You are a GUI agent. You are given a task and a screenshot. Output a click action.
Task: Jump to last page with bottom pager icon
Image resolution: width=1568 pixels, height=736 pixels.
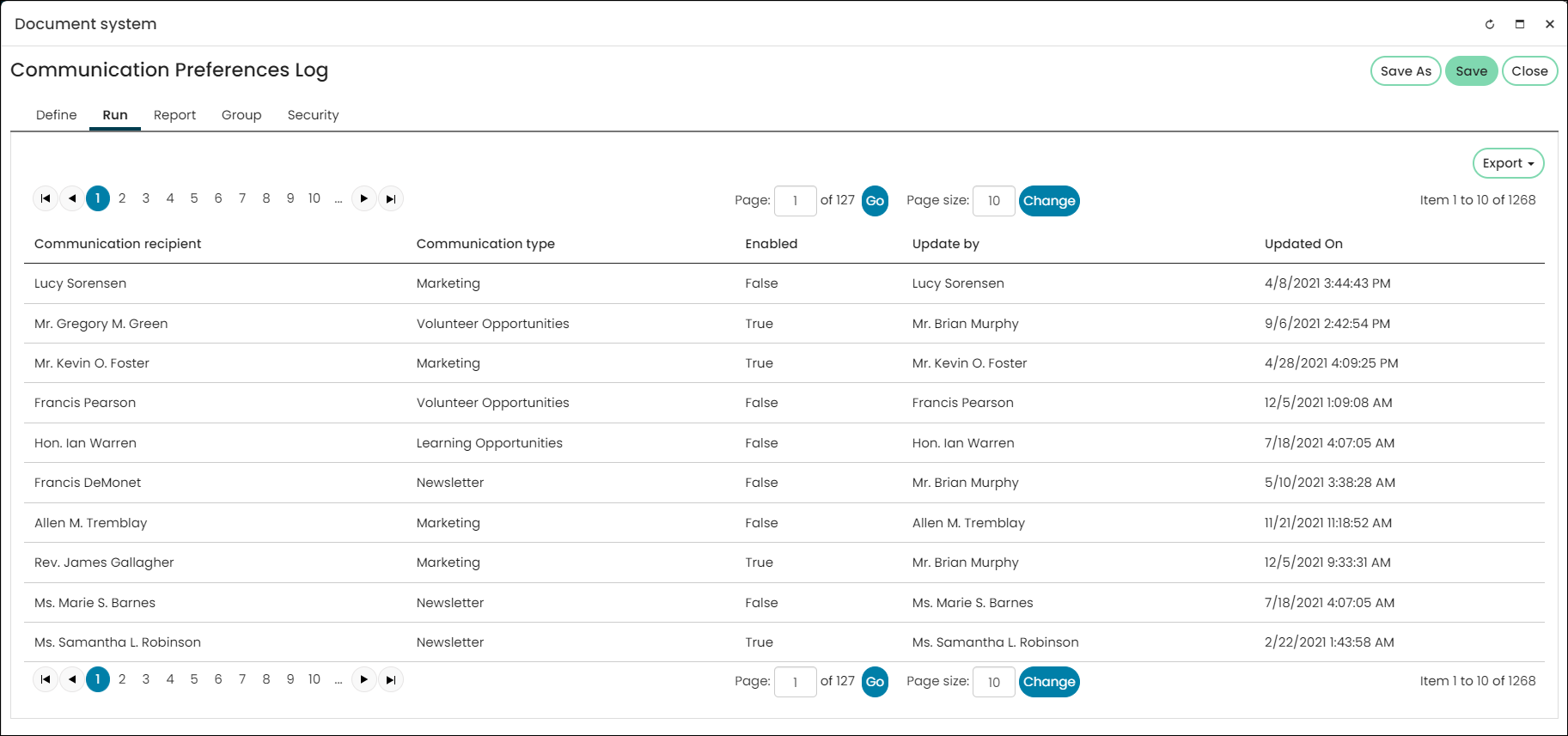pyautogui.click(x=391, y=679)
